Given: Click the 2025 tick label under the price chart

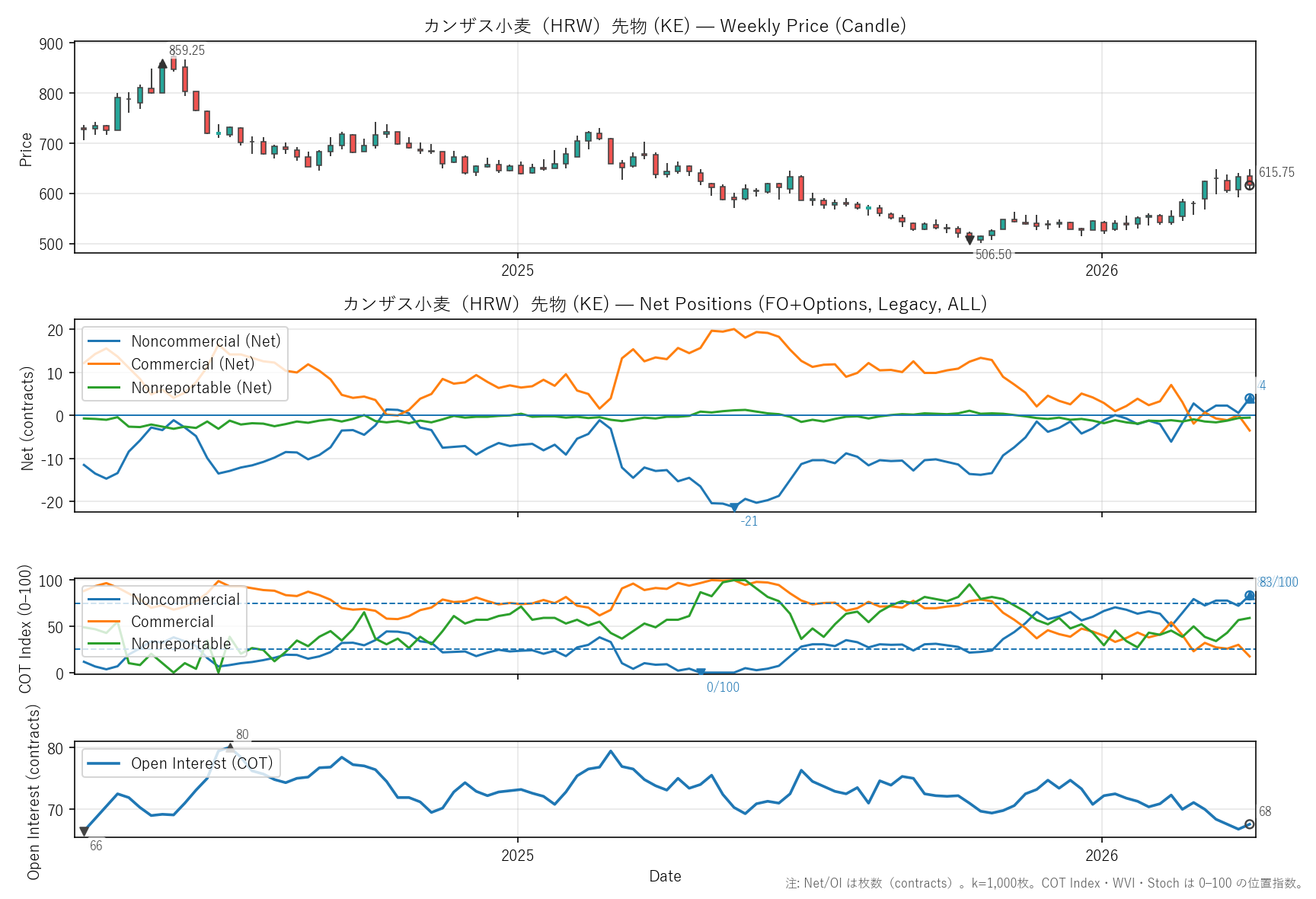Looking at the screenshot, I should tap(517, 270).
